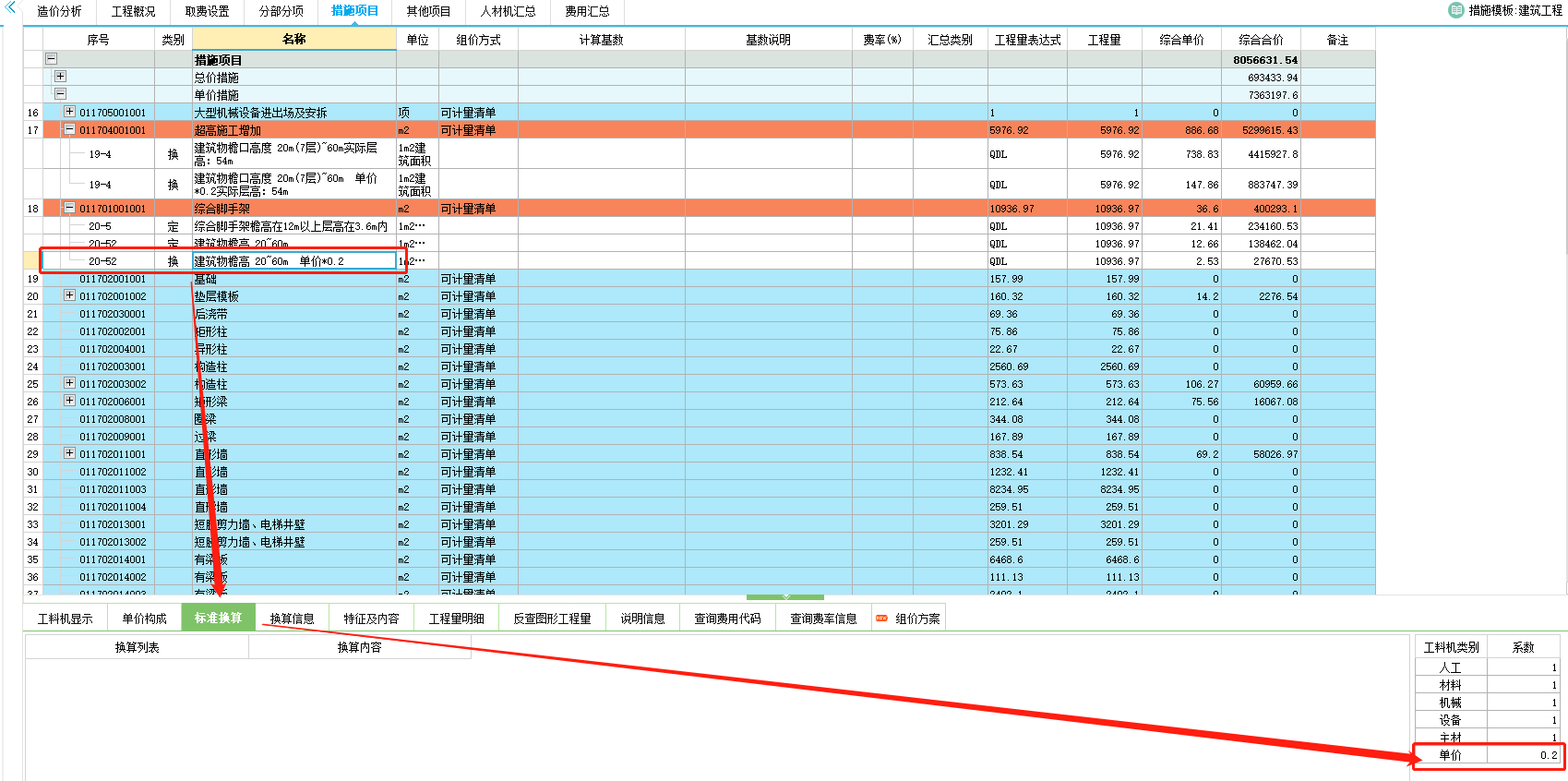Click the 综合单价 column header
Viewport: 1568px width, 781px height.
(x=1181, y=40)
